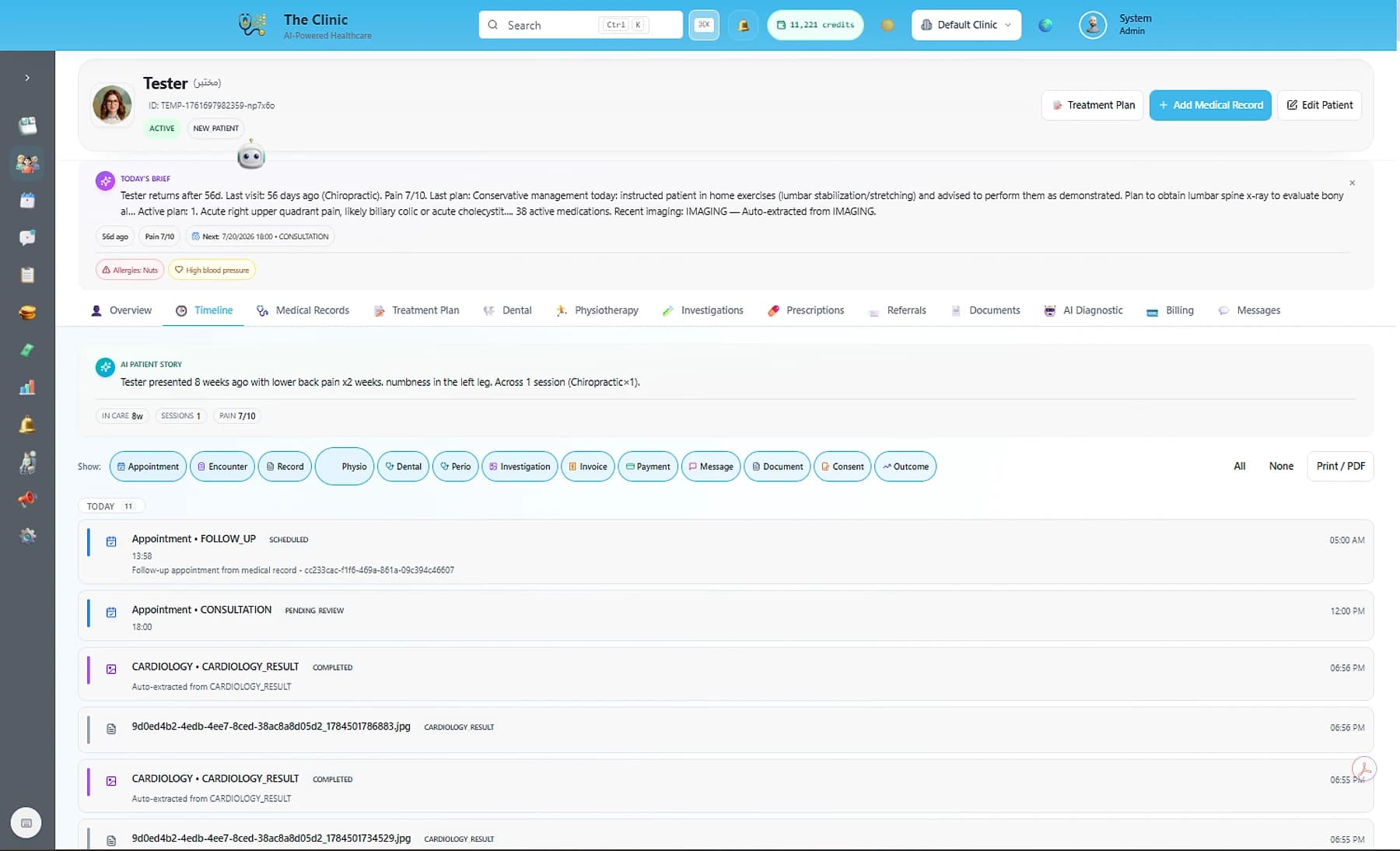Open the settings gear in sidebar

tap(27, 536)
